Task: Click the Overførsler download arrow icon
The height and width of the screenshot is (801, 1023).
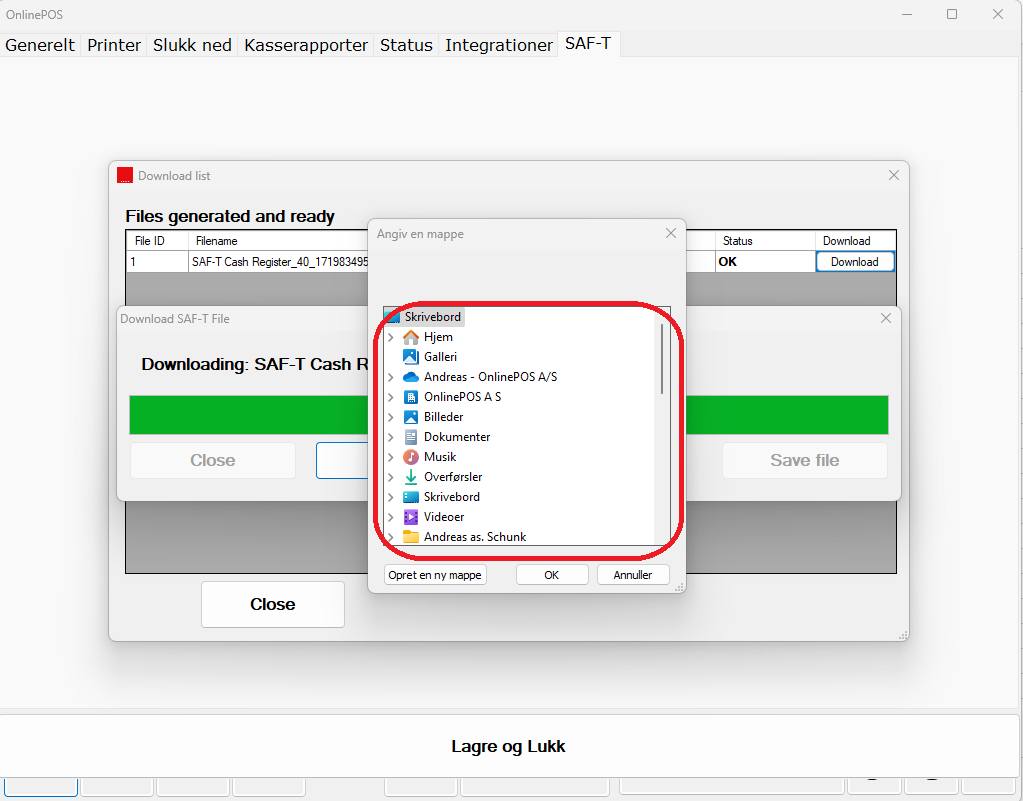Action: [410, 477]
